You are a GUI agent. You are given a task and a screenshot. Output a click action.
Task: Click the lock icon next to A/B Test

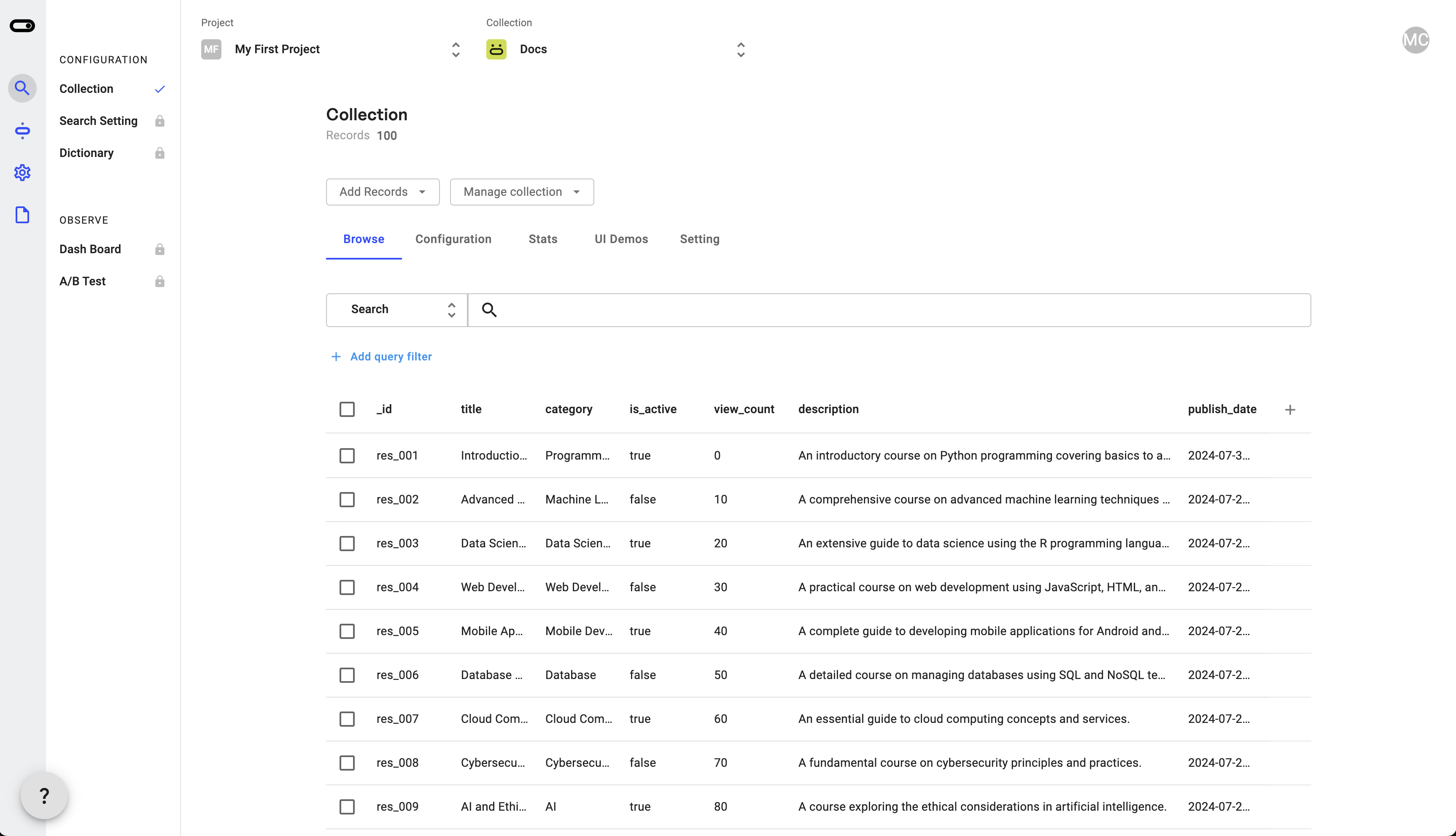click(160, 281)
